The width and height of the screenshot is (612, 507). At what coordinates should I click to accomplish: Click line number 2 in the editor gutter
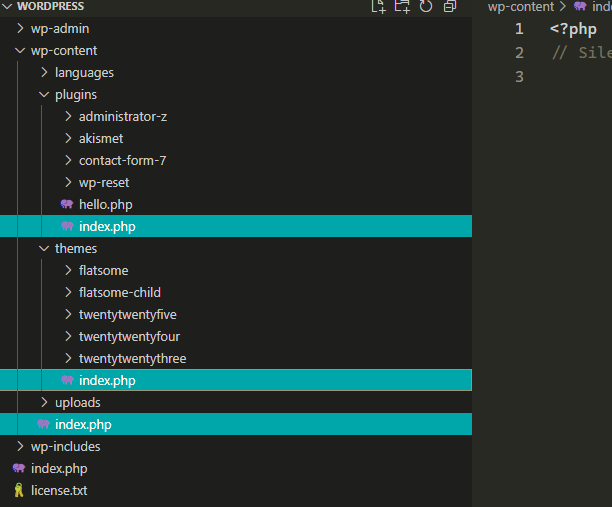[x=519, y=53]
